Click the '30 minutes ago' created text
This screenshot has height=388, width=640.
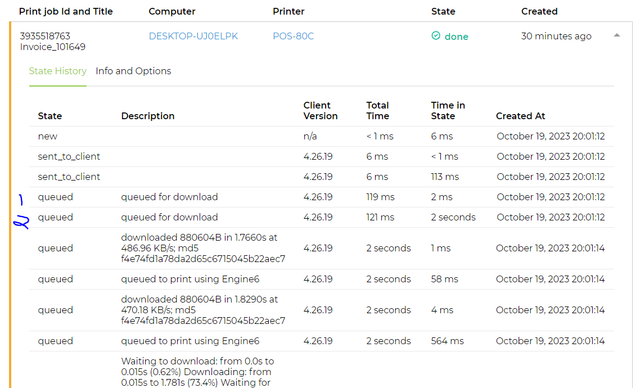click(x=556, y=36)
